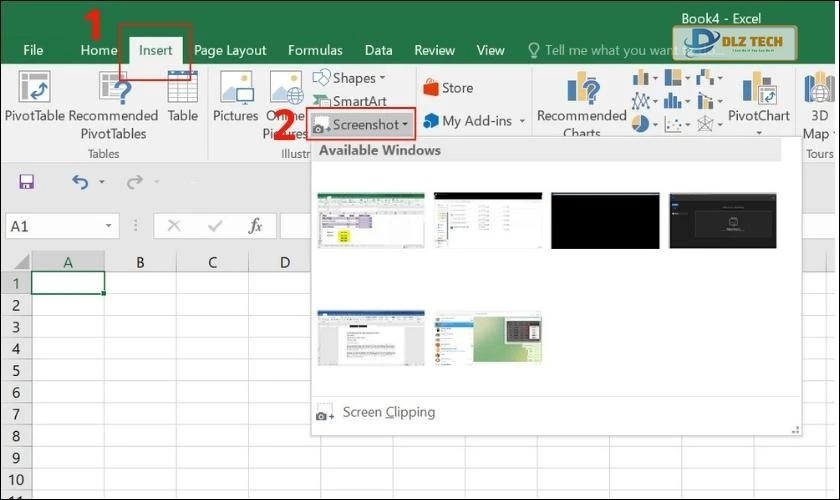Open the SmartArt tool

pos(350,101)
